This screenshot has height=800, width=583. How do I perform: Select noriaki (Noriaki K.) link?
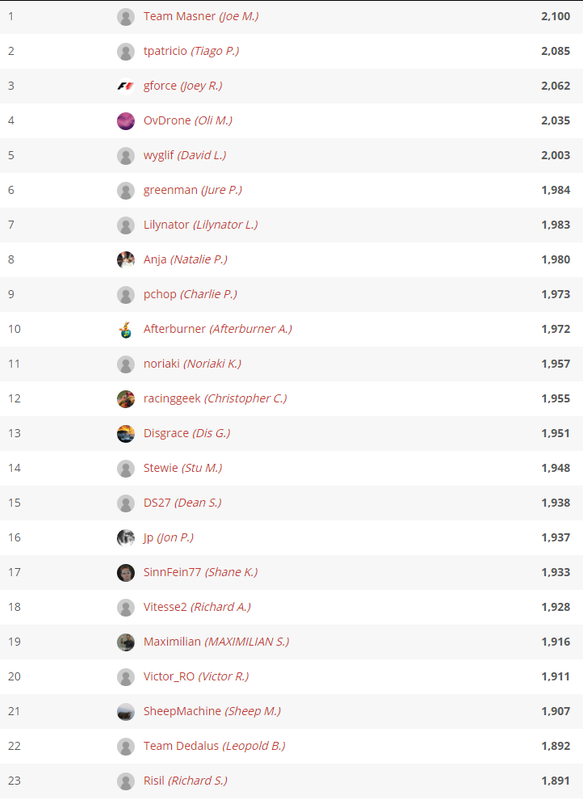[192, 363]
